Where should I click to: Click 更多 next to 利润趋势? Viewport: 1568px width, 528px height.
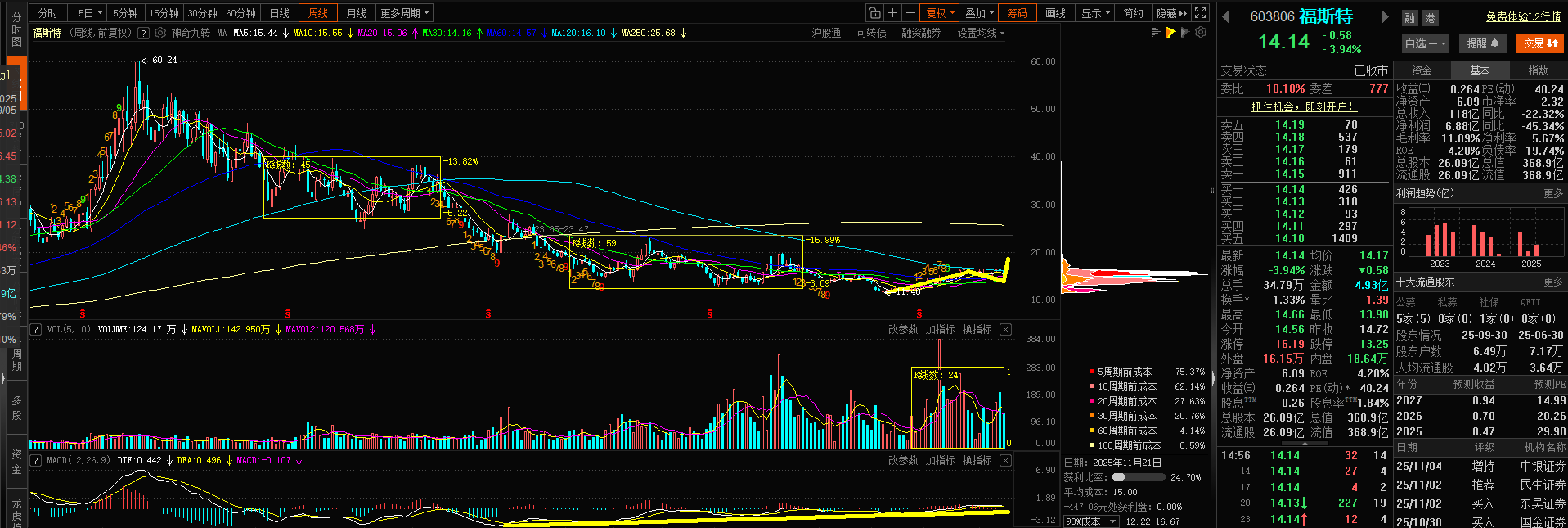pos(1553,193)
